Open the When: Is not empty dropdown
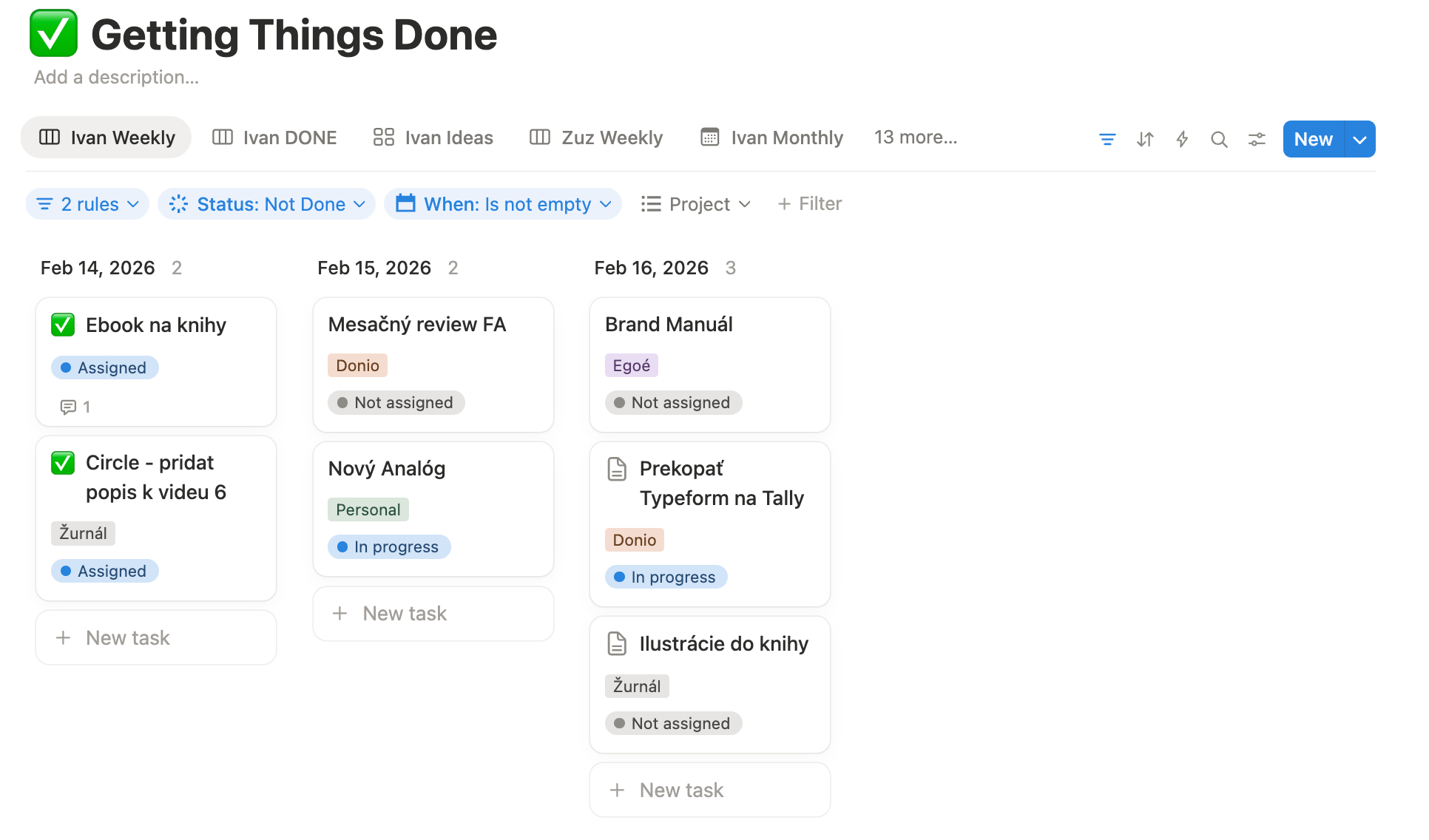The height and width of the screenshot is (840, 1429). click(x=503, y=204)
